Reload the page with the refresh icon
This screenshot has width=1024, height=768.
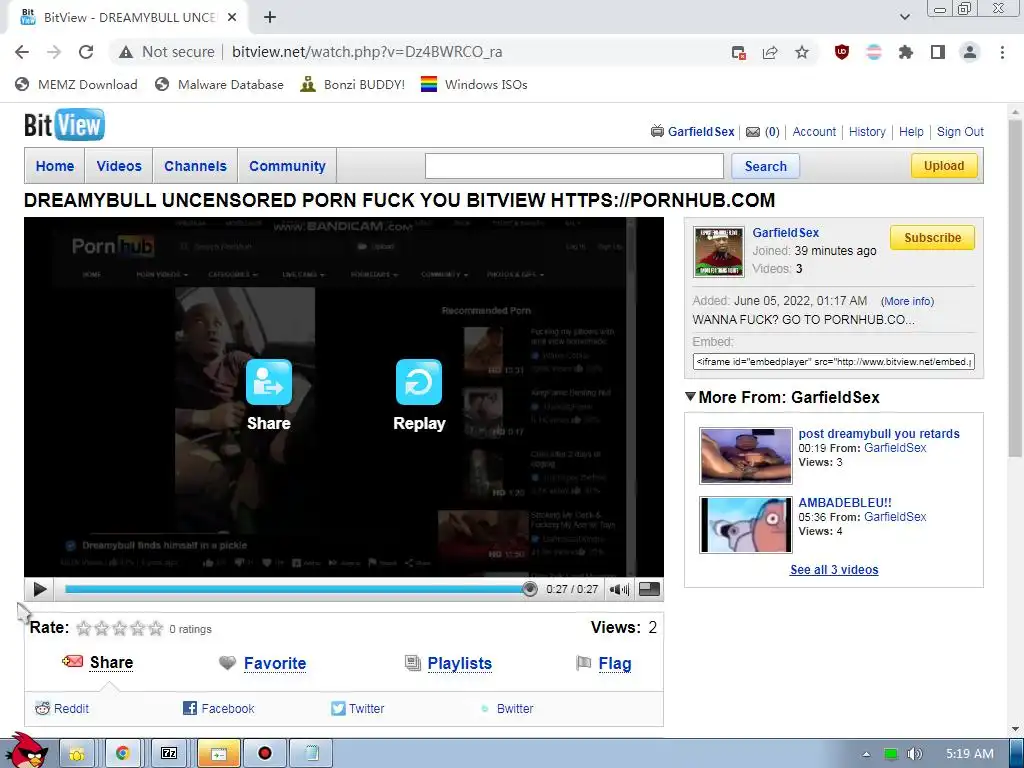[x=86, y=52]
